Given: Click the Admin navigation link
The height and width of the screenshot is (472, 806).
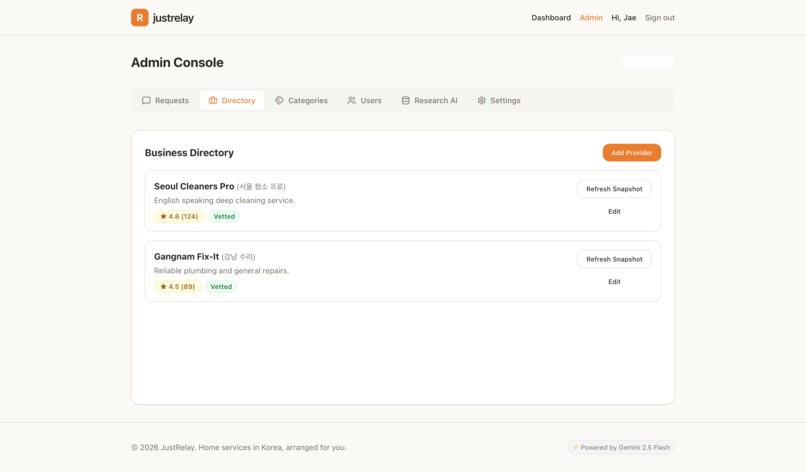Looking at the screenshot, I should click(x=591, y=17).
